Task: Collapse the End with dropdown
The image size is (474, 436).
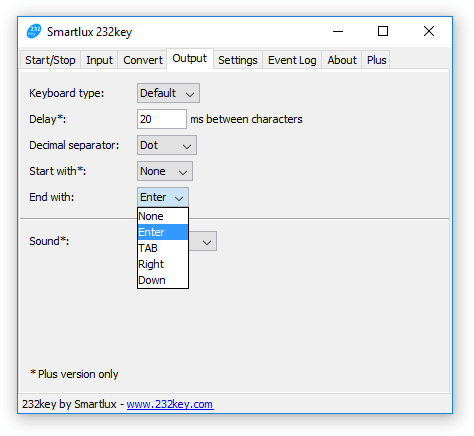Action: [163, 197]
